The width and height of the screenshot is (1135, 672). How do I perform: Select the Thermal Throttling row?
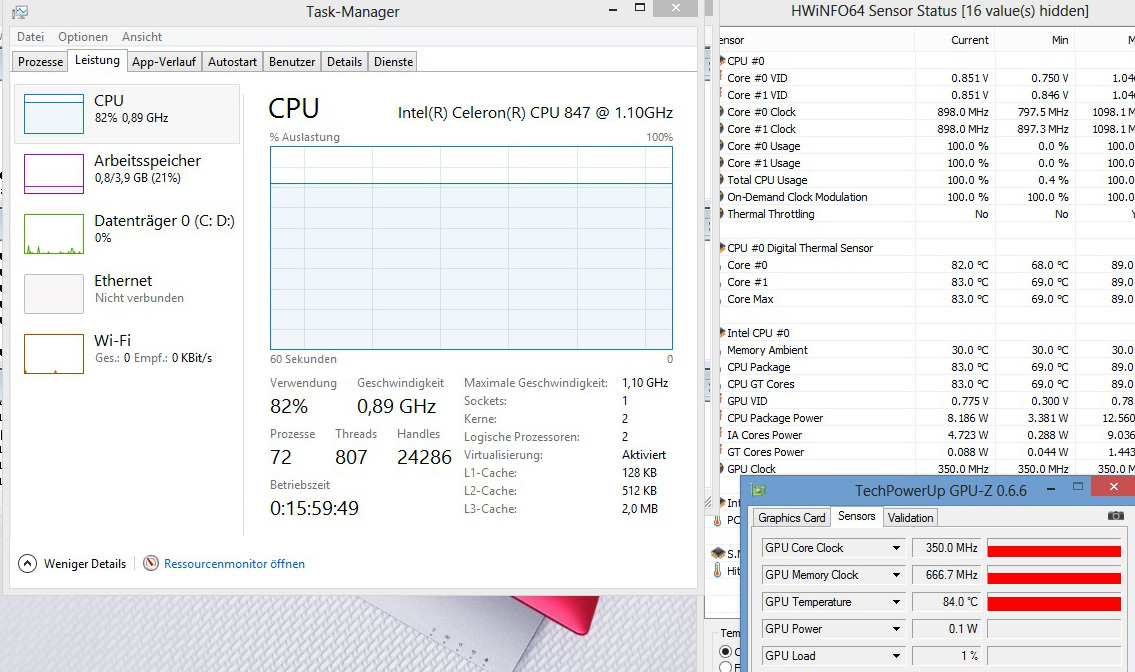[927, 214]
